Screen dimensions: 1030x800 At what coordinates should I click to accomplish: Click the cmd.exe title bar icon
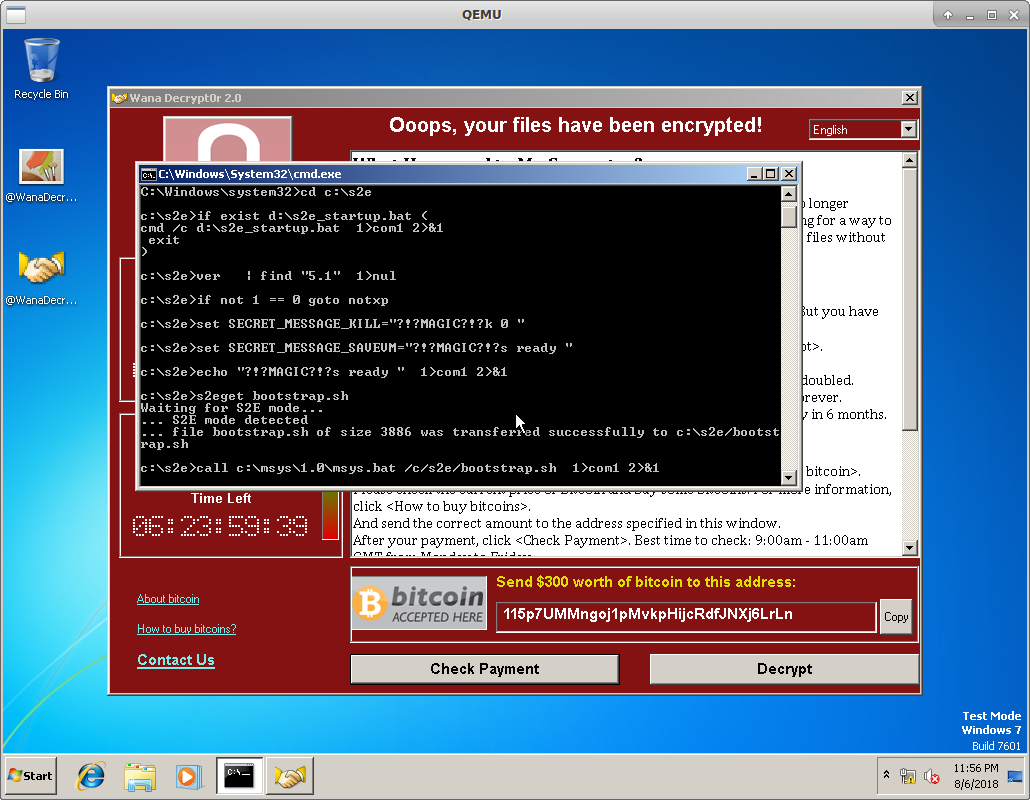pos(148,174)
